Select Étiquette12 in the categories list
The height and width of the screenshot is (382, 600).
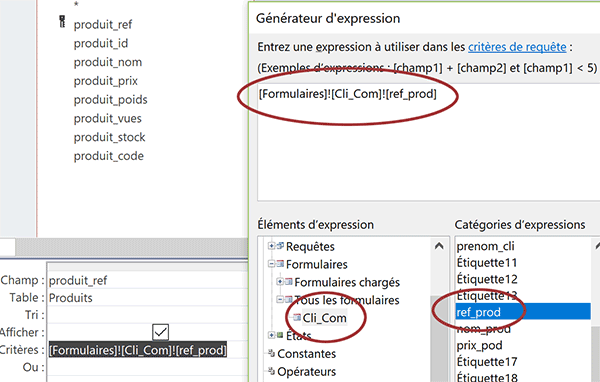coord(487,279)
